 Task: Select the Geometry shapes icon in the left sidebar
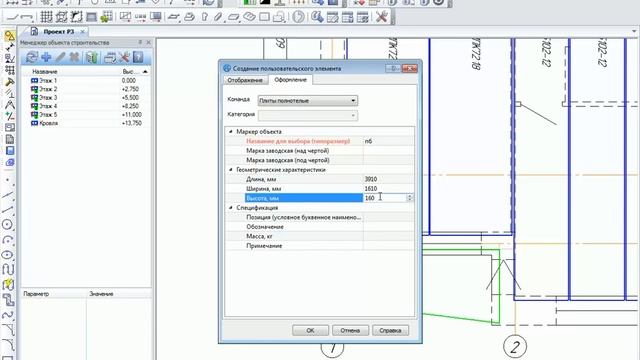pyautogui.click(x=9, y=36)
